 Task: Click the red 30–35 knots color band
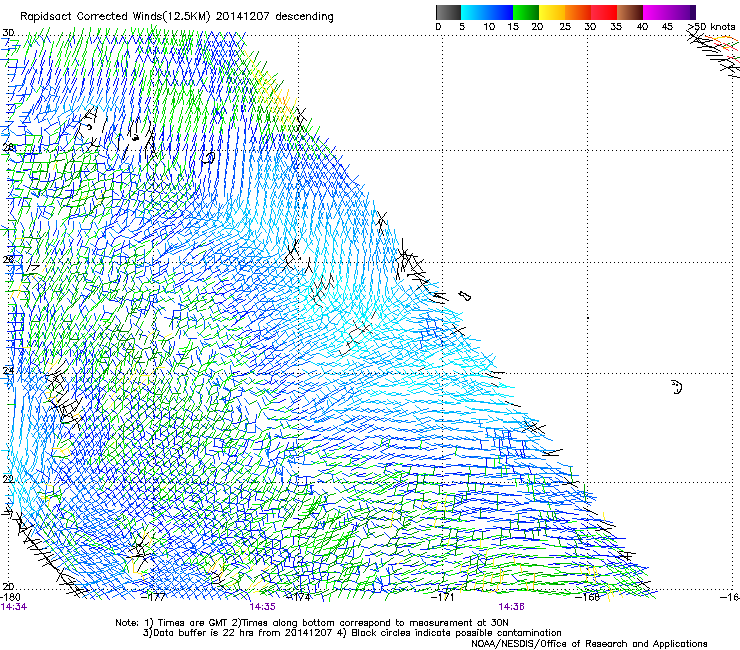pos(604,12)
